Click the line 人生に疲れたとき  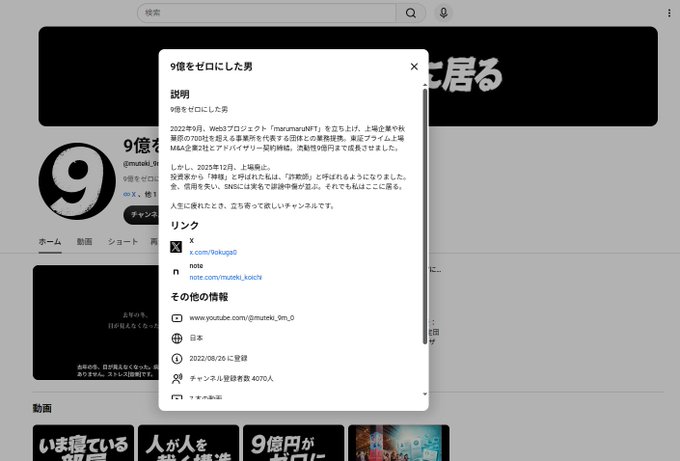253,206
